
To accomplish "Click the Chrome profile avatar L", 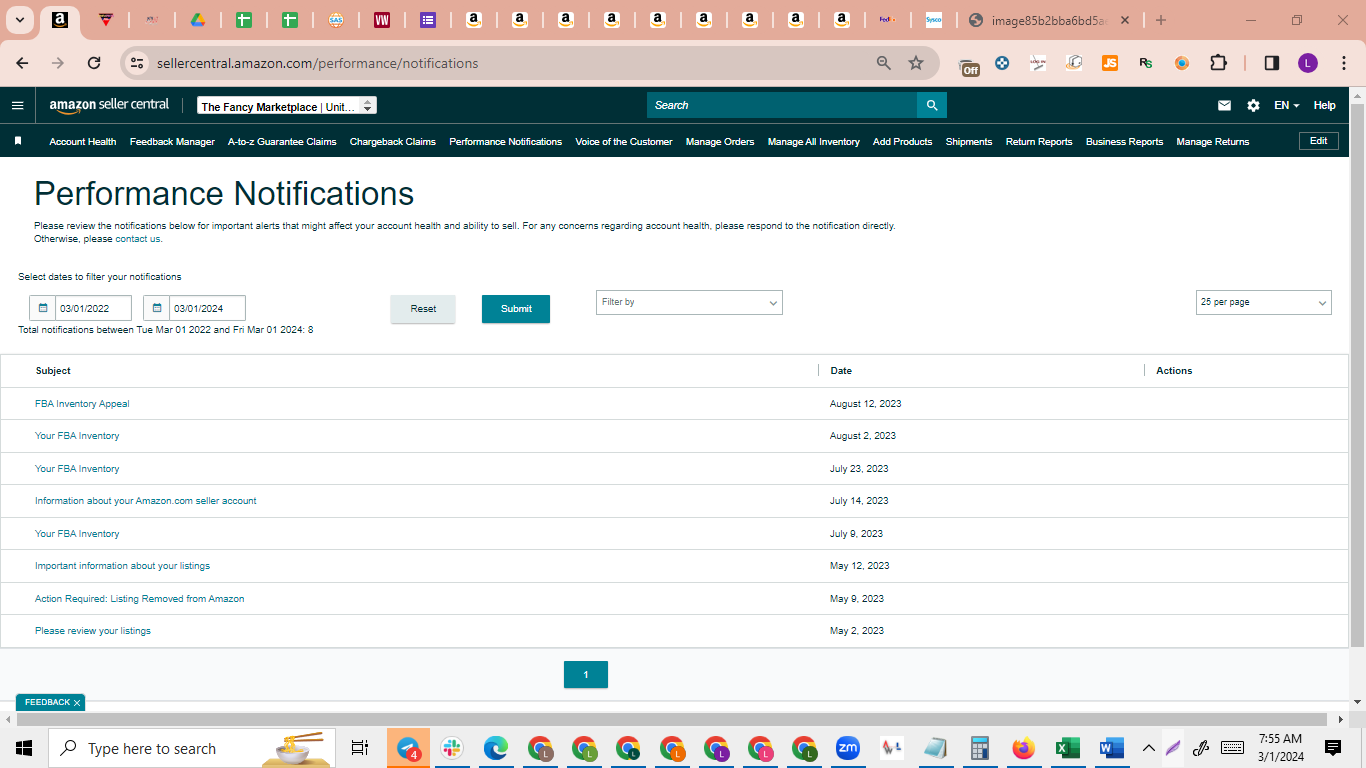I will tap(1308, 63).
